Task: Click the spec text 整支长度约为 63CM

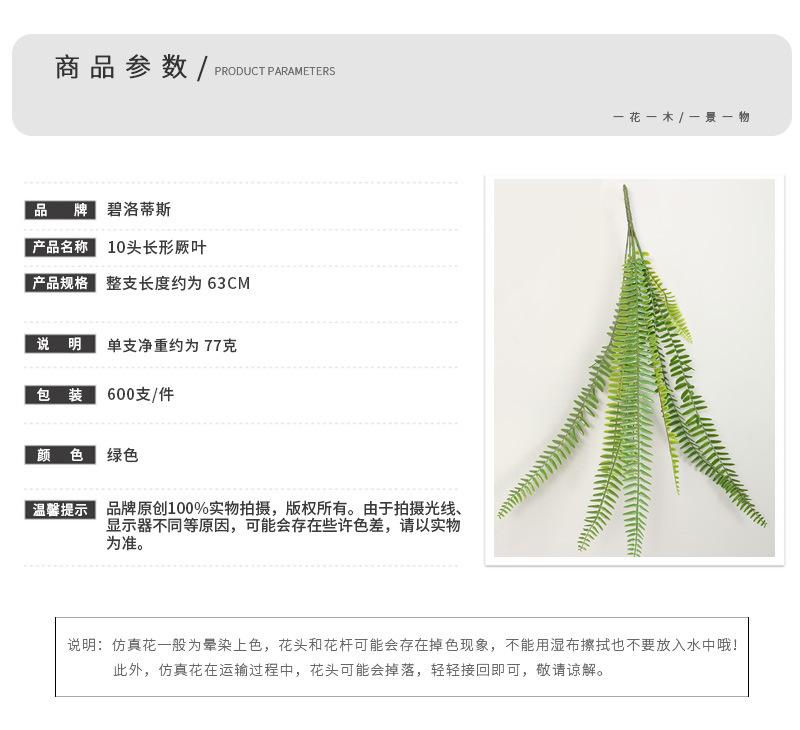Action: (x=178, y=283)
